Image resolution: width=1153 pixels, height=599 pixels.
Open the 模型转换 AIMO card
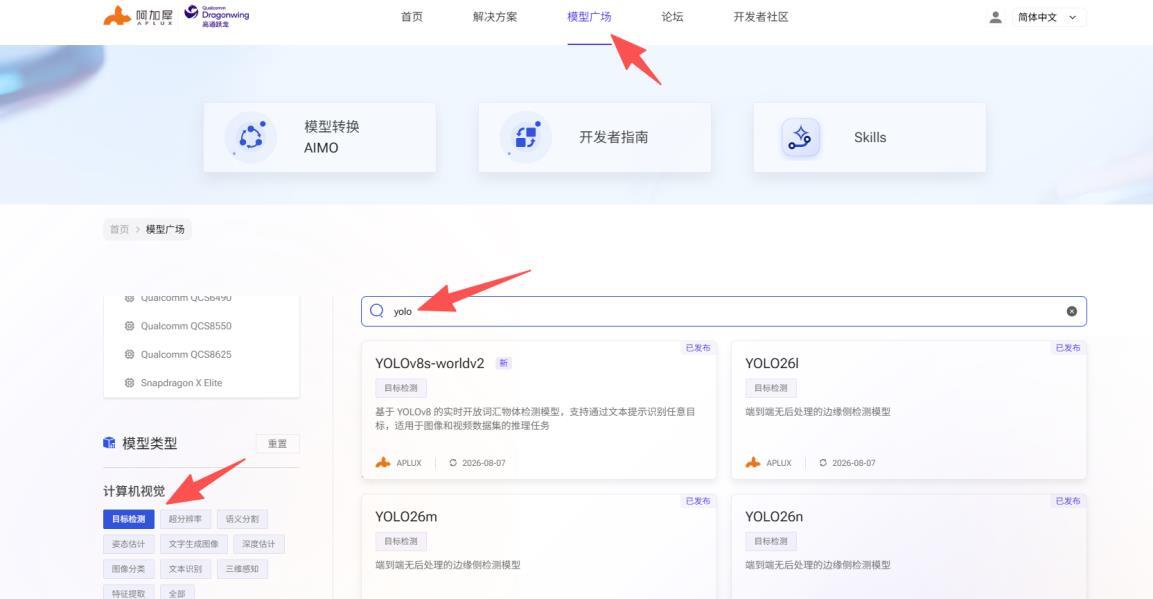320,137
